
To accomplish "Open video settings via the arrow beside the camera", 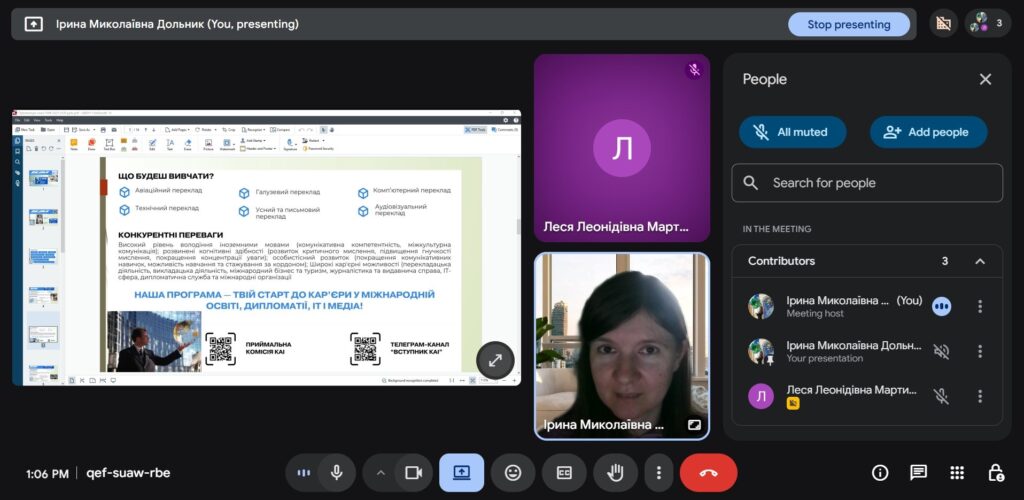I will point(380,473).
